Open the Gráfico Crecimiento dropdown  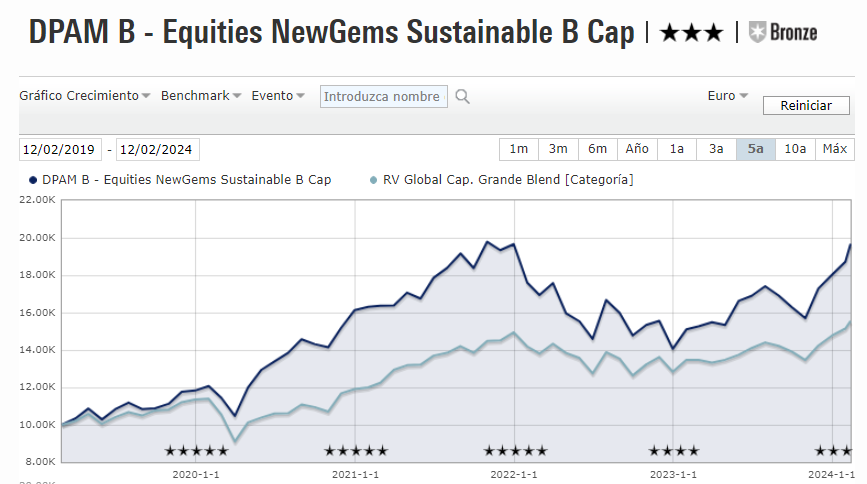pos(85,96)
